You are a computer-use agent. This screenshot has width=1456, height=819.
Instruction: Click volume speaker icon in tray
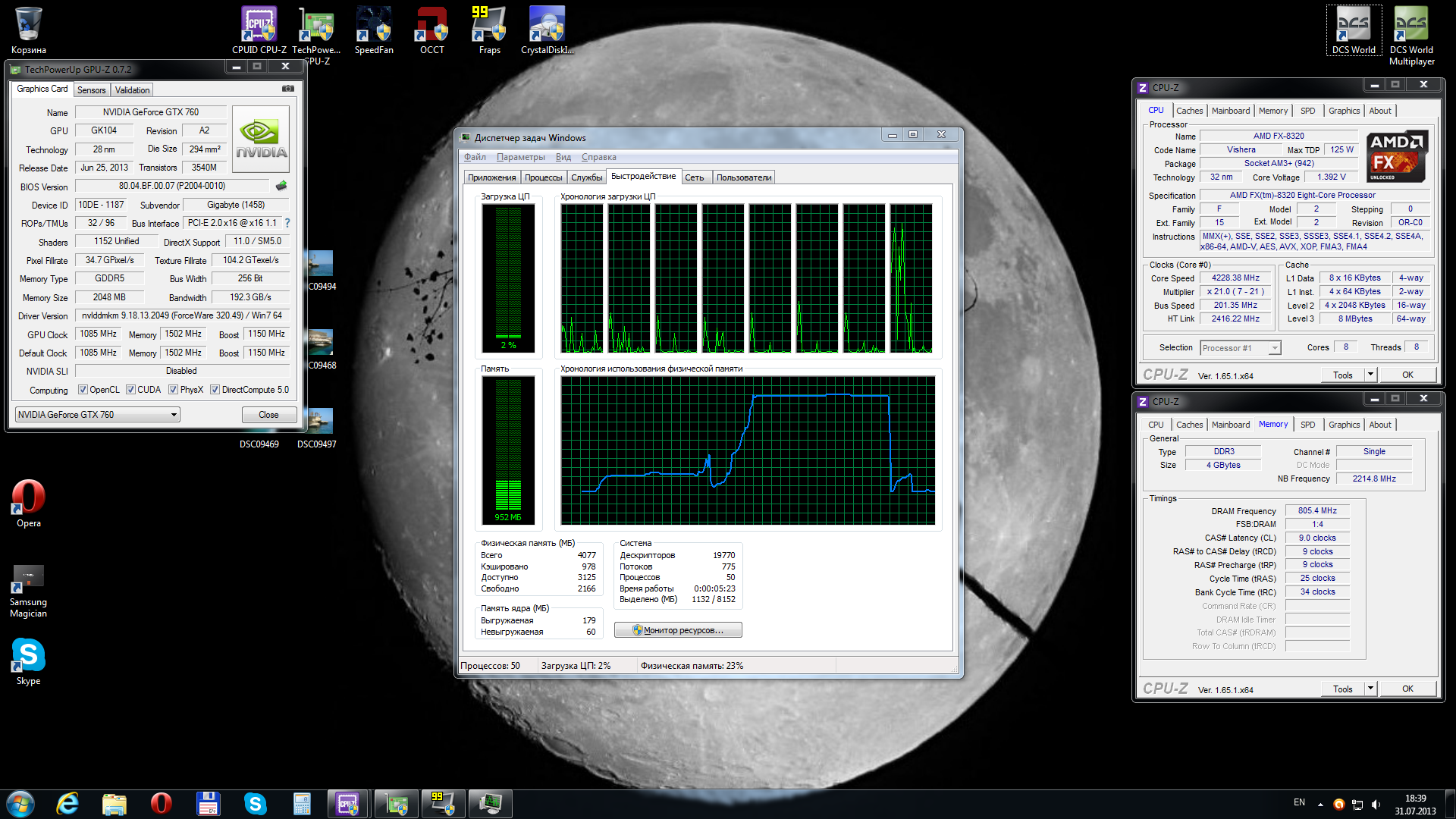click(1376, 805)
